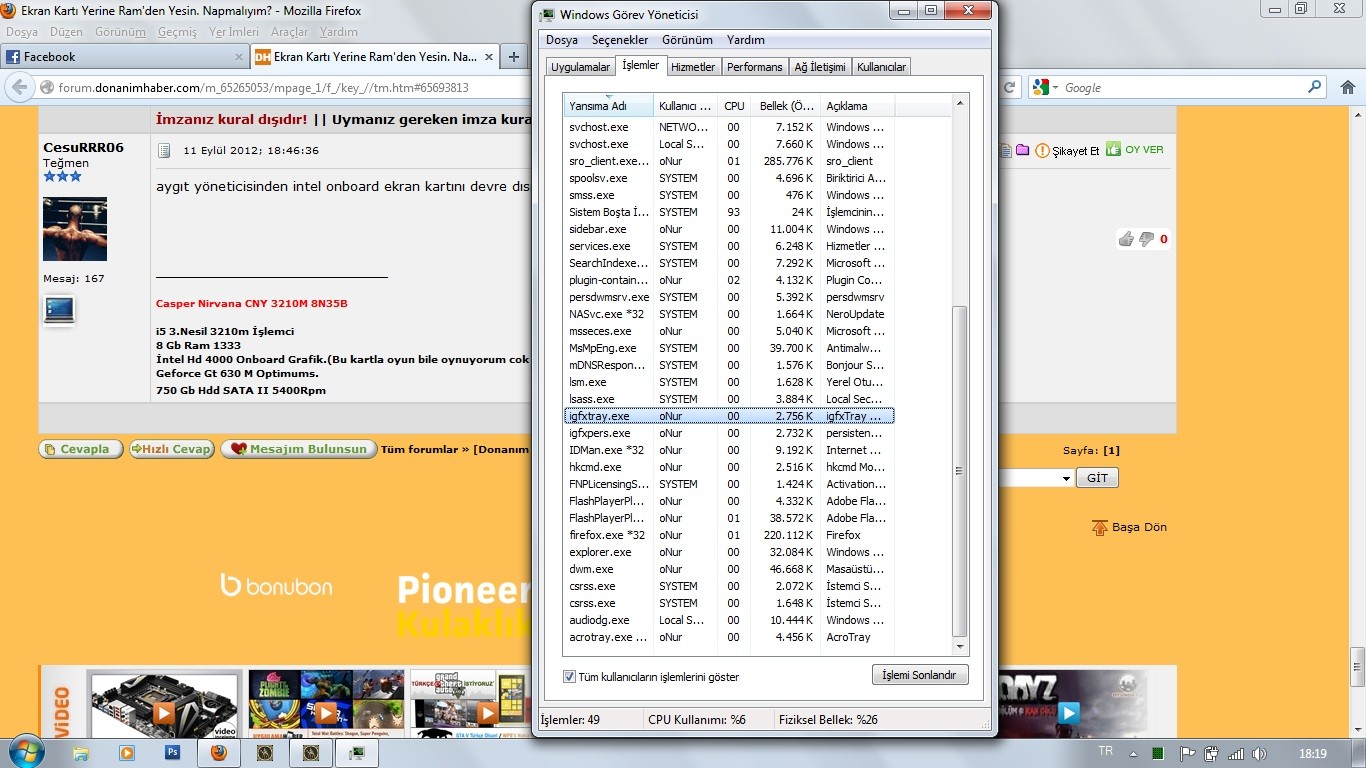
Task: Click the GİT button
Action: (x=1097, y=478)
